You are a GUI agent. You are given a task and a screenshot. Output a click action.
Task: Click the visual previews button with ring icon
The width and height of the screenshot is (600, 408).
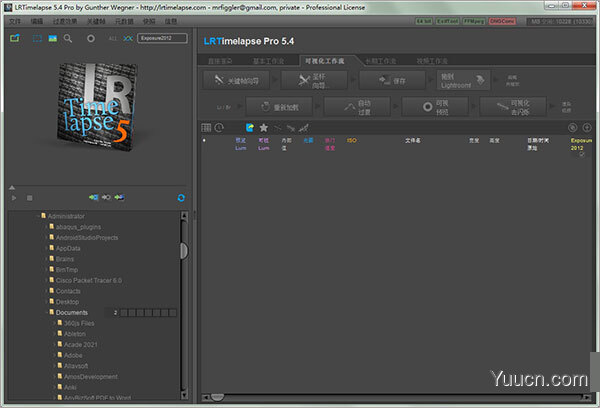[435, 107]
